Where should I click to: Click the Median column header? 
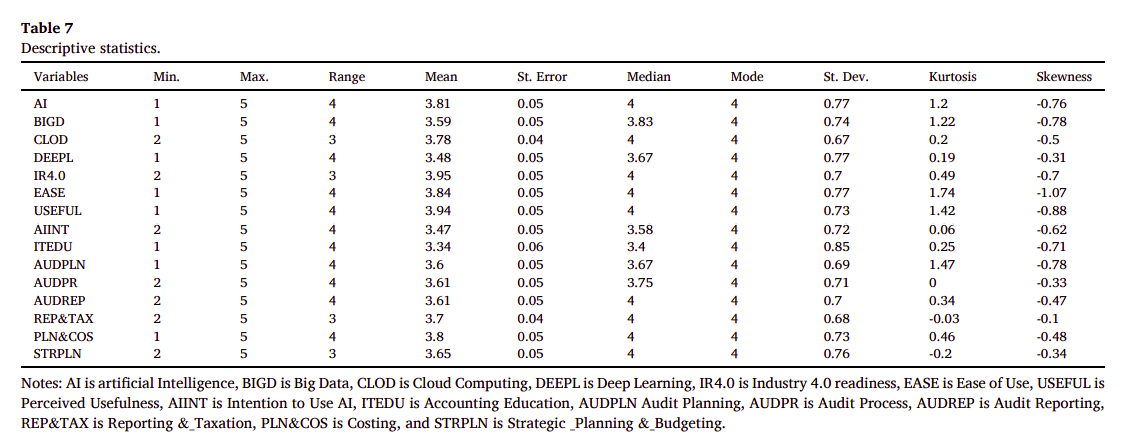click(648, 77)
